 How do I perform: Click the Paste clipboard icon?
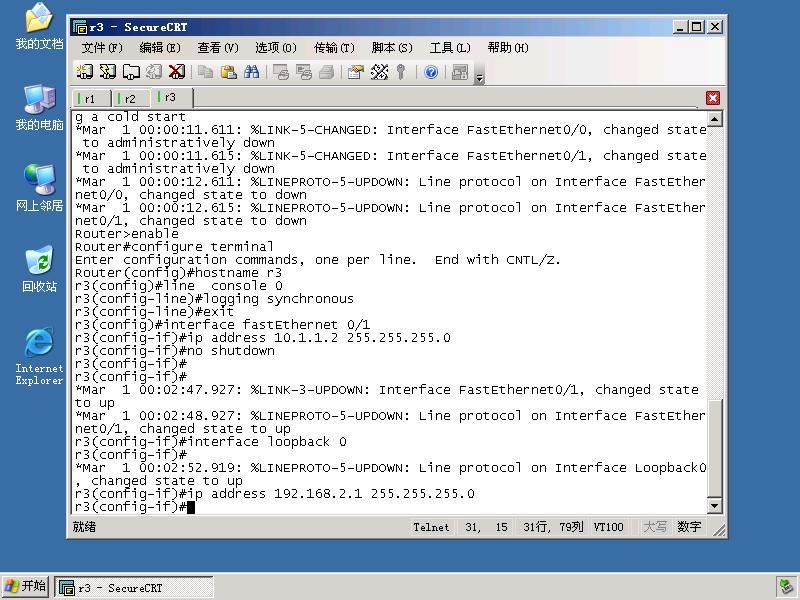(x=229, y=72)
